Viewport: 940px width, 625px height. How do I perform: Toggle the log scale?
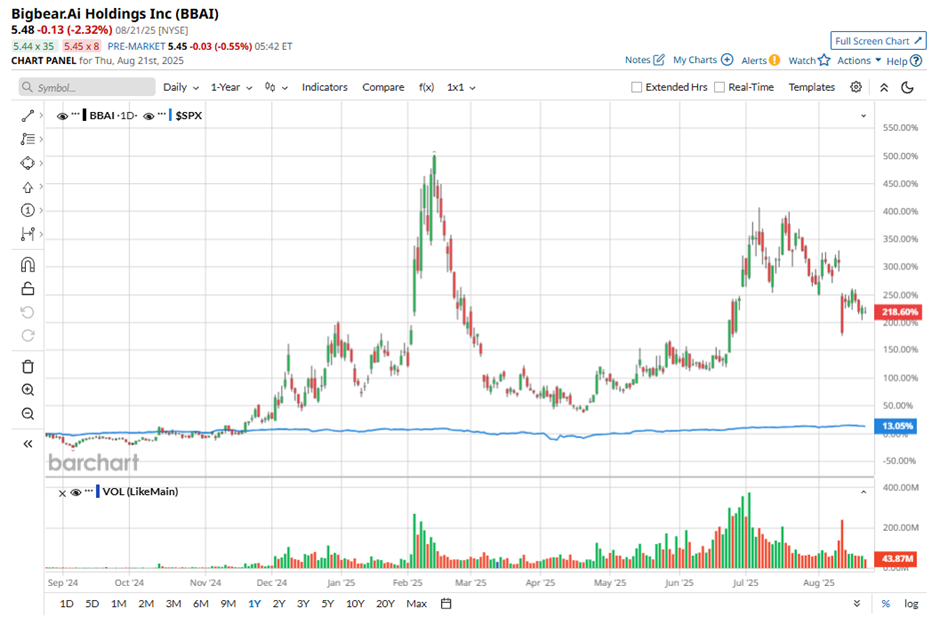pyautogui.click(x=911, y=604)
